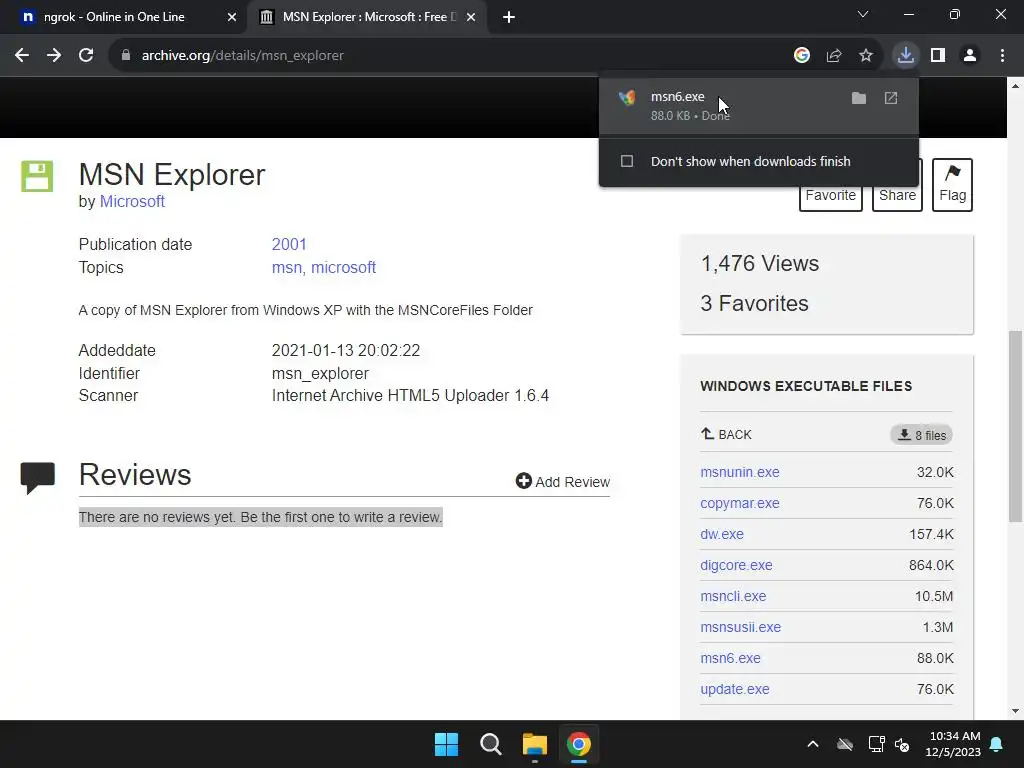Click the page vertical scrollbar thumb
Image resolution: width=1024 pixels, height=768 pixels.
point(1015,426)
